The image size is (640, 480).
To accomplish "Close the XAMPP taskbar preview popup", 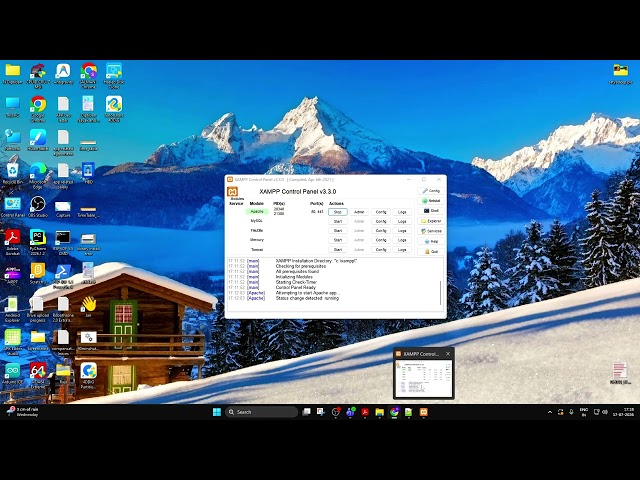I will [x=448, y=353].
